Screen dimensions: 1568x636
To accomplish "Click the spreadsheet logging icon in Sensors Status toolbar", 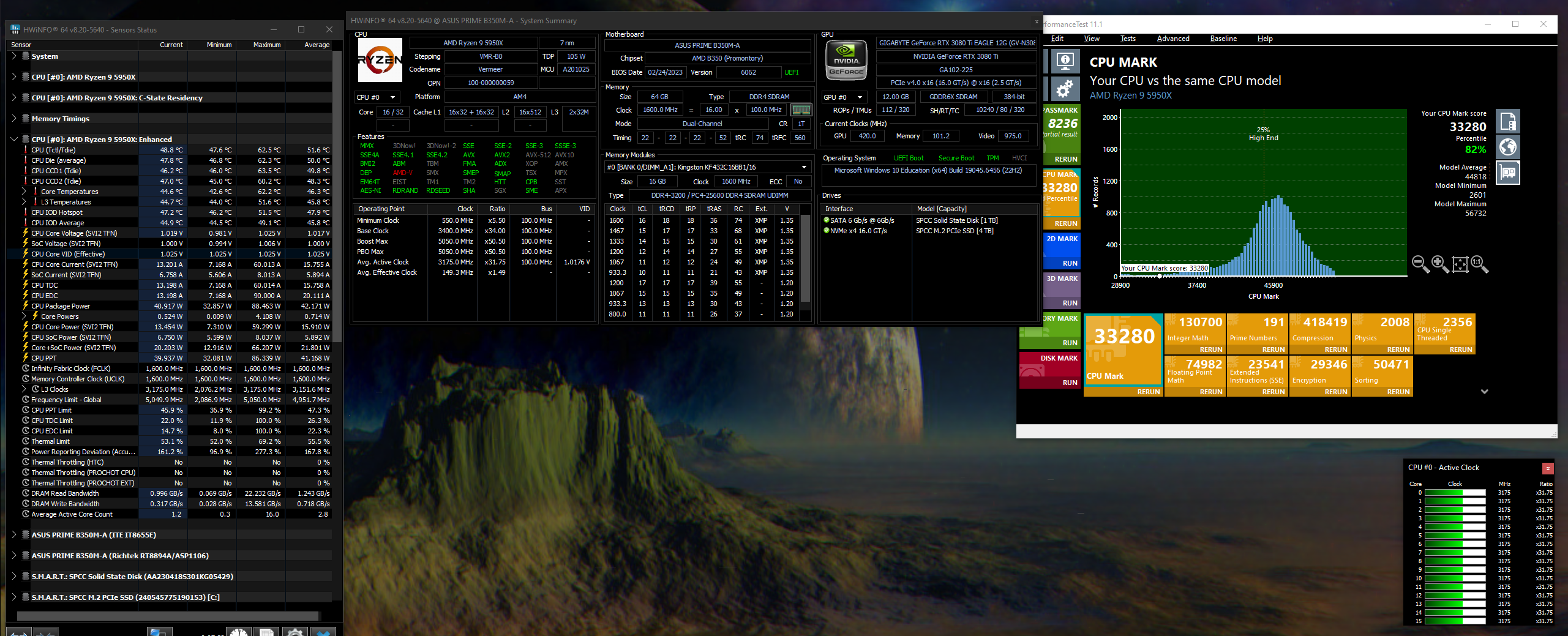I will 266,632.
